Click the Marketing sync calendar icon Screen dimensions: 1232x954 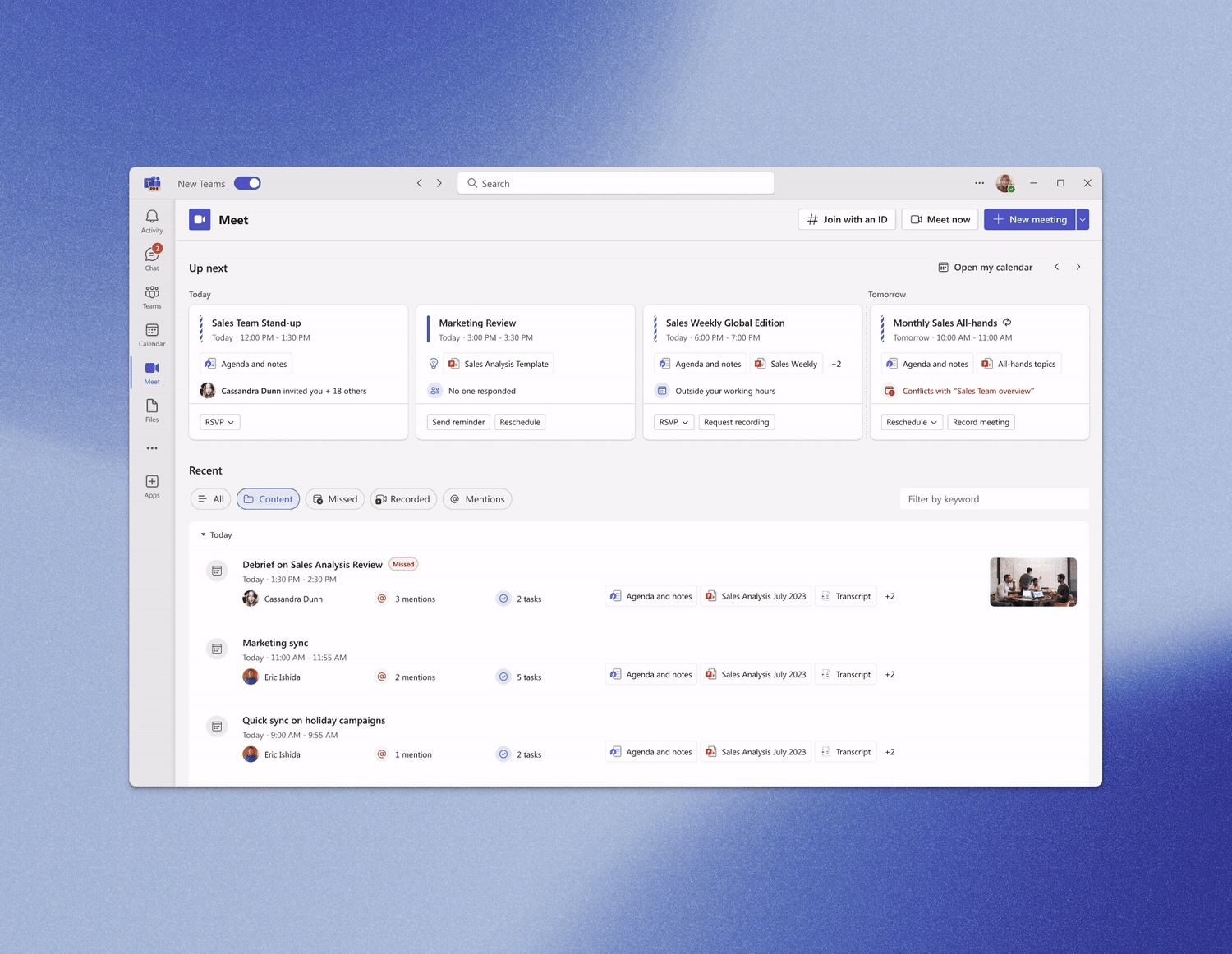pos(217,649)
